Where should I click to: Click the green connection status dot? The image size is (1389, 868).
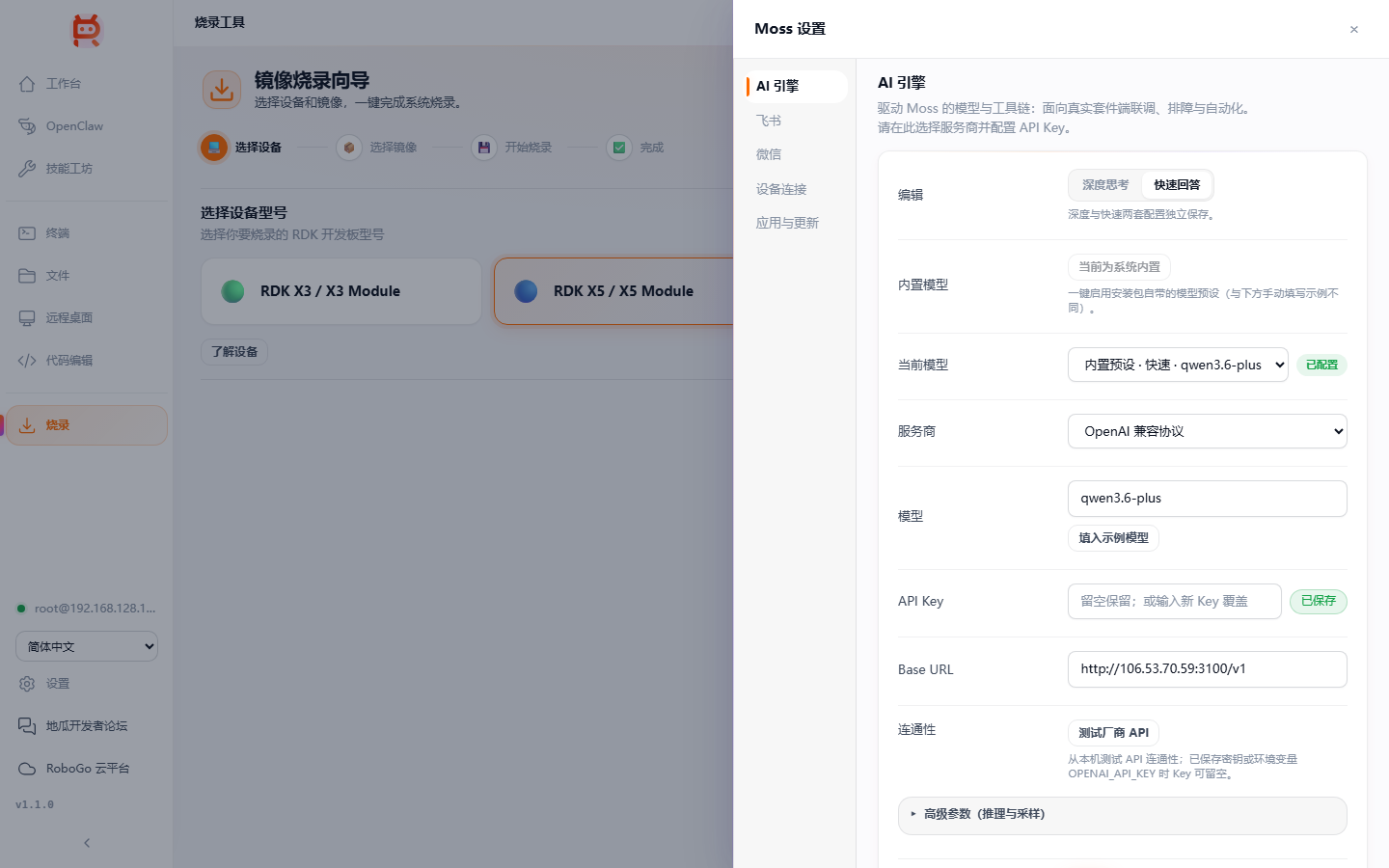pos(21,609)
